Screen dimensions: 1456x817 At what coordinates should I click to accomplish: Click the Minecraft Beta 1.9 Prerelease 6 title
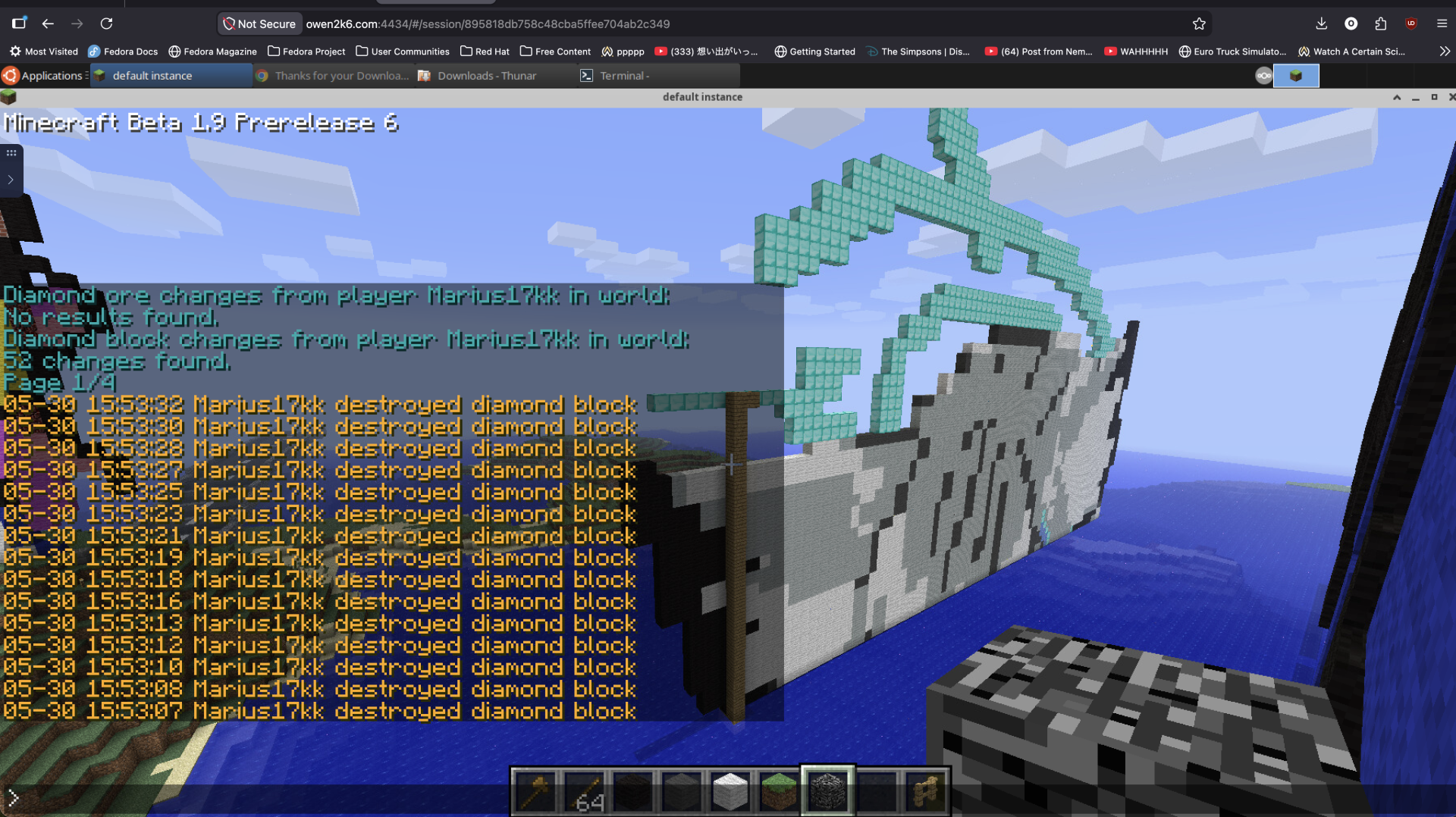coord(201,123)
